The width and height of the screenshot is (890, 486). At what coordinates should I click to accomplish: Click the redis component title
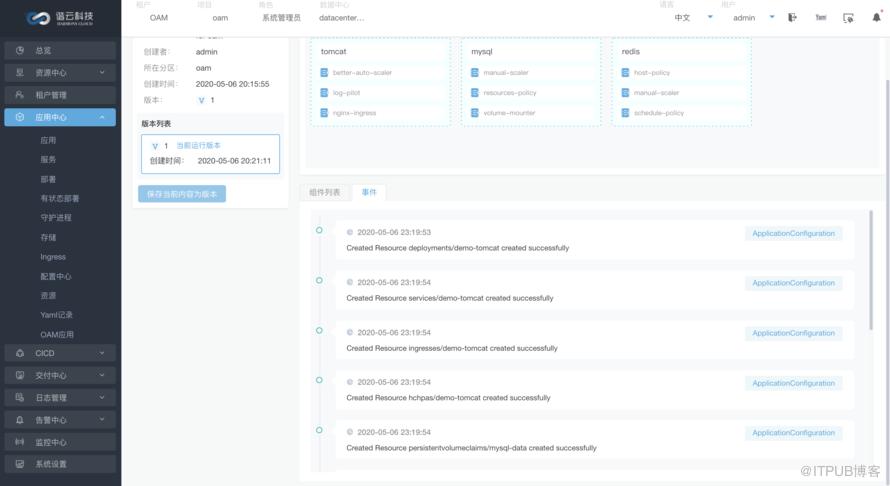[x=631, y=52]
